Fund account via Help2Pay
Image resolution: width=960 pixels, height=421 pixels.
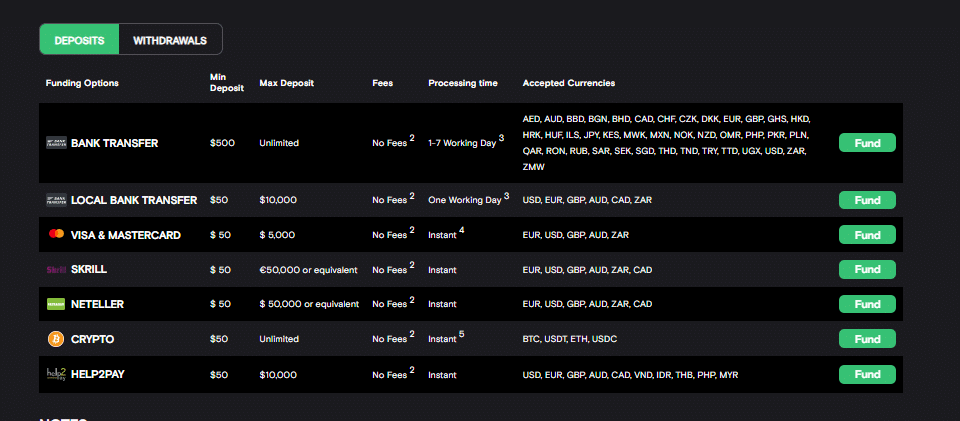[867, 374]
